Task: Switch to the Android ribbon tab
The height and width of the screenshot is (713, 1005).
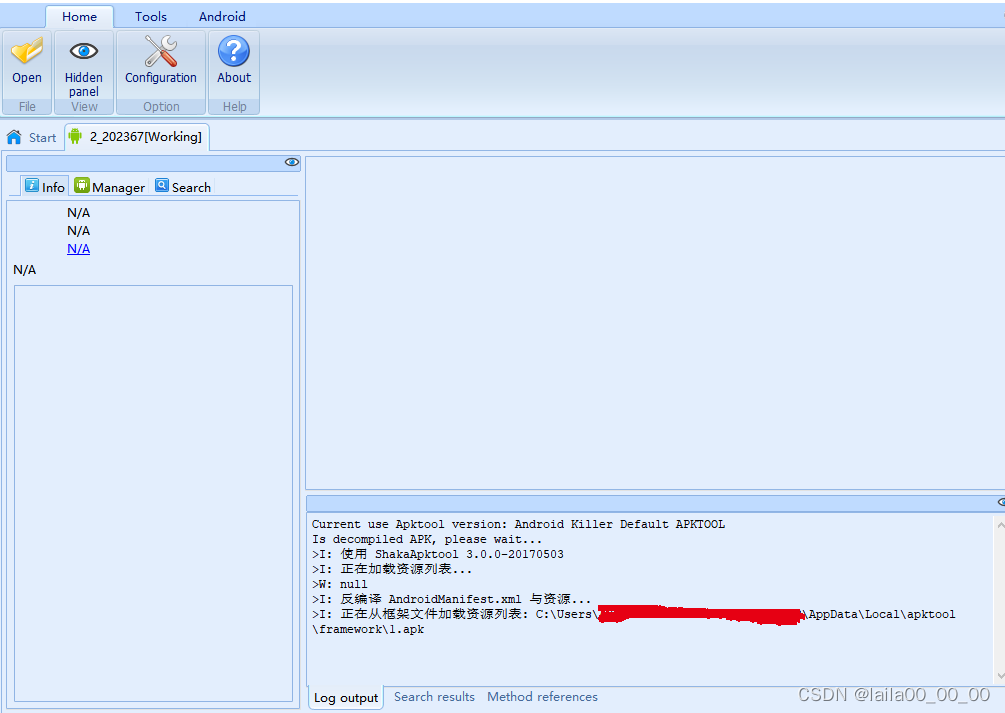Action: point(222,16)
